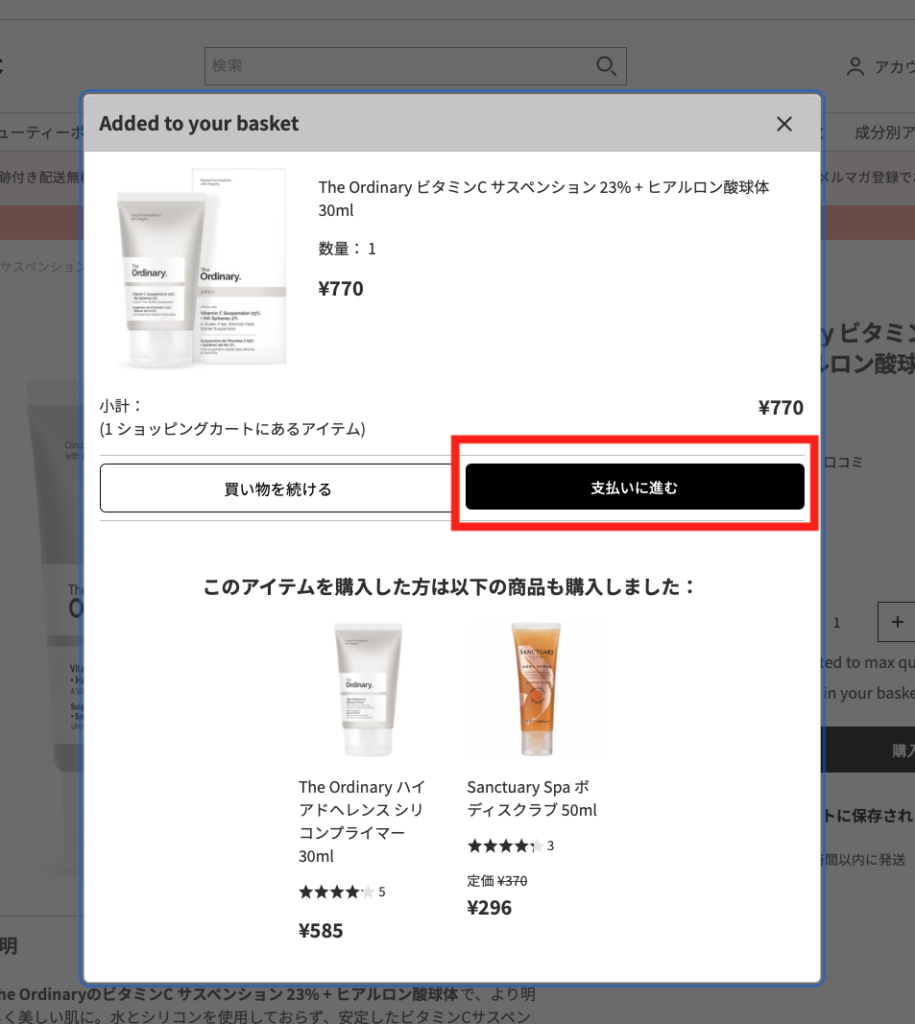Image resolution: width=915 pixels, height=1024 pixels.
Task: Open the Vitamin C Suspension 23% title link
Action: tap(543, 199)
